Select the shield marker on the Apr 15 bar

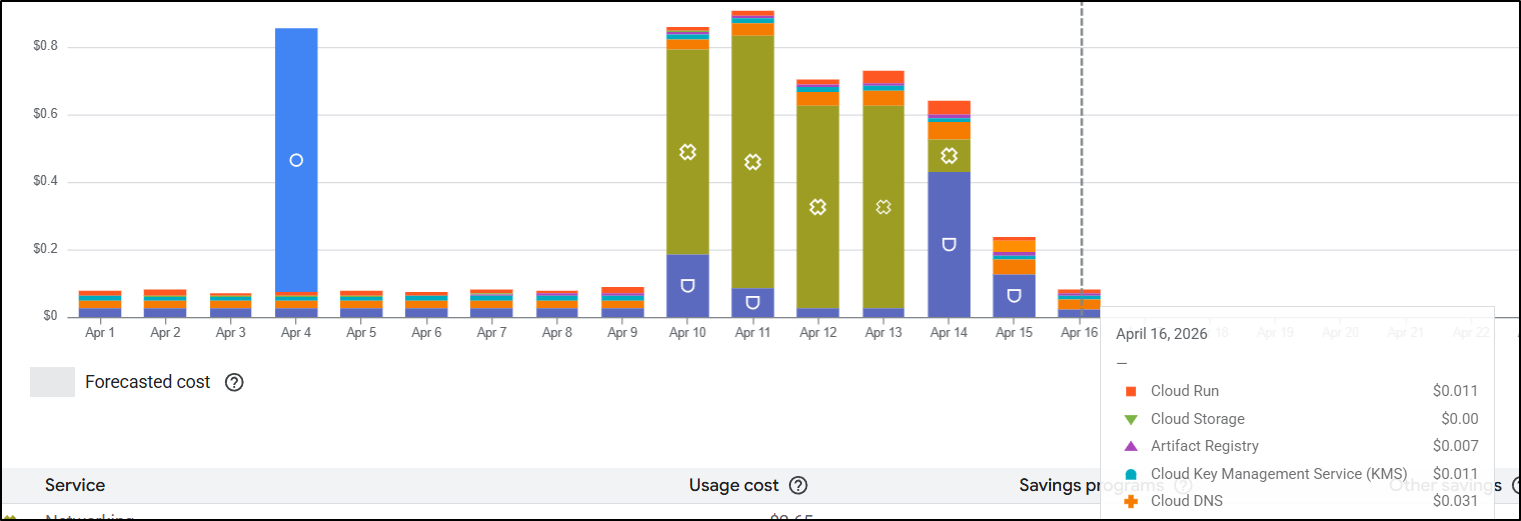(1014, 296)
